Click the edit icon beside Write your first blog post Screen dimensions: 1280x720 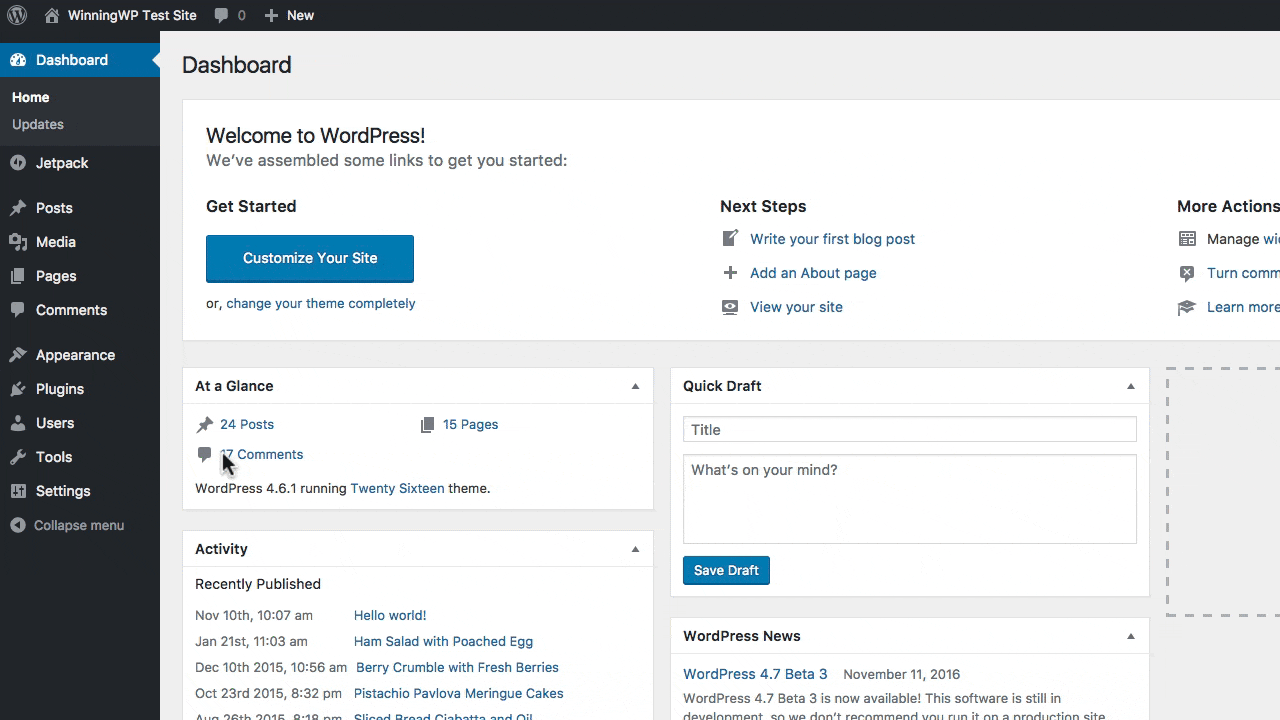point(730,239)
